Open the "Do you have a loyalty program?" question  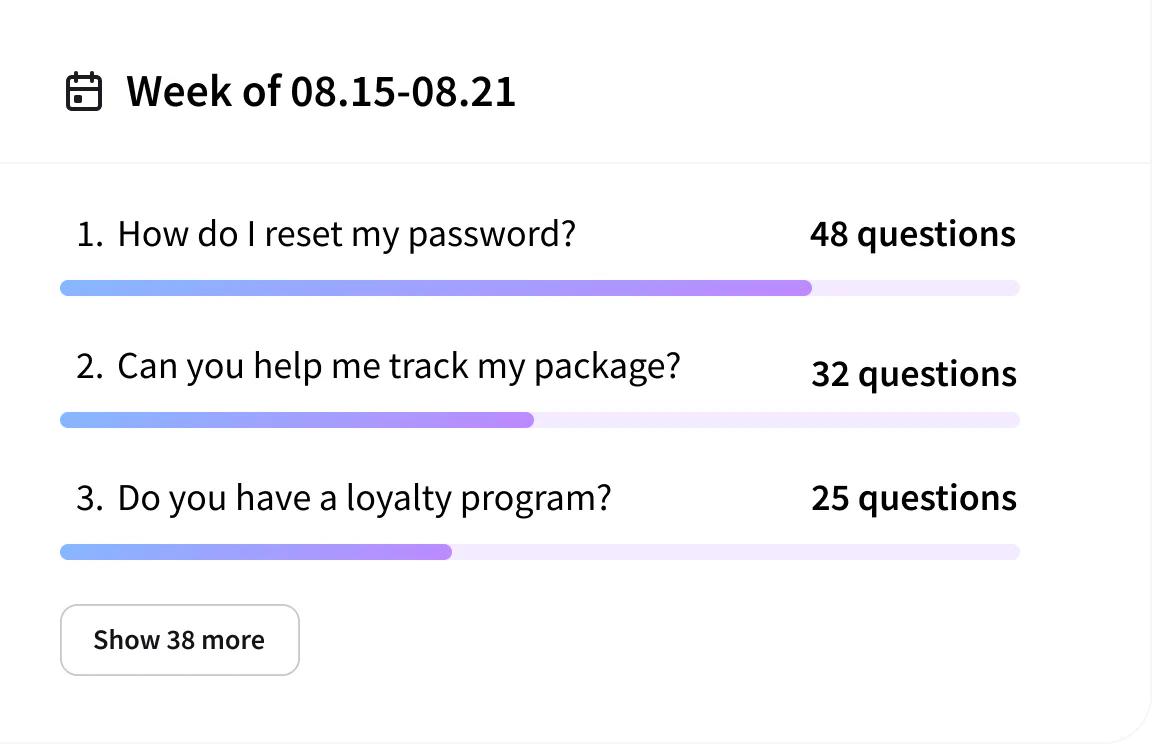[x=364, y=498]
